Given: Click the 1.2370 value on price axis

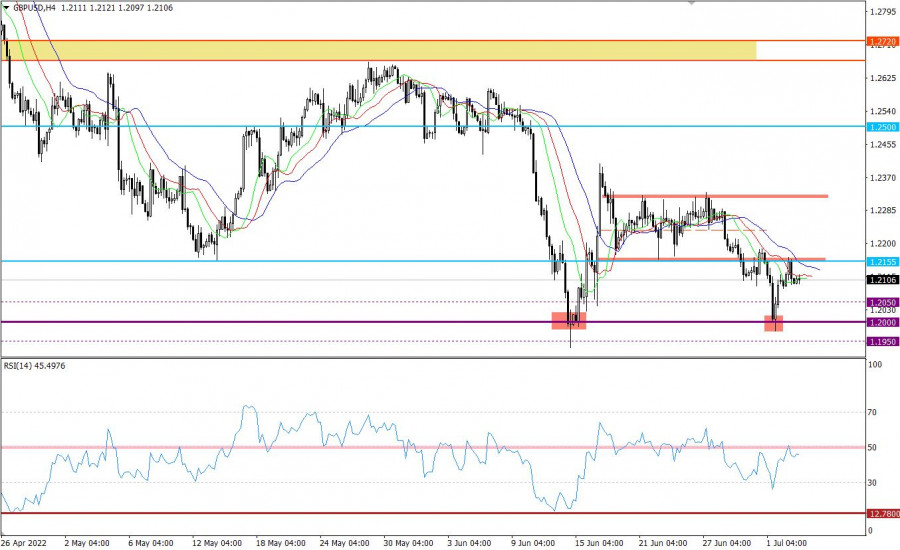Looking at the screenshot, I should point(884,178).
